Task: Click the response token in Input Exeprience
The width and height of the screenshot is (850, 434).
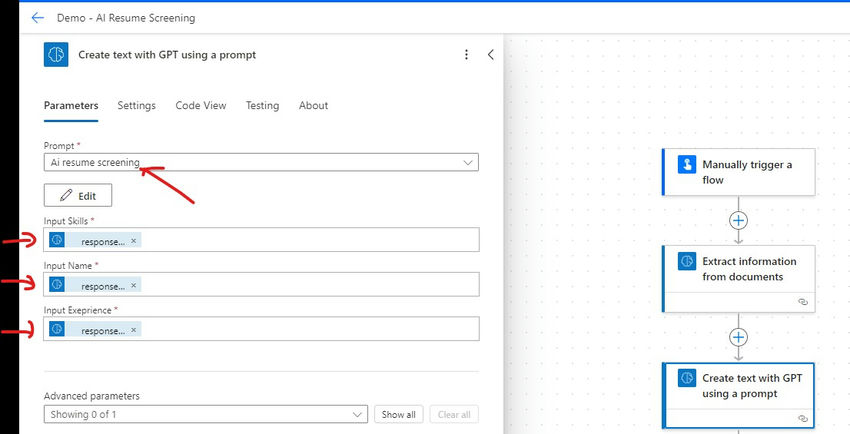Action: coord(95,329)
